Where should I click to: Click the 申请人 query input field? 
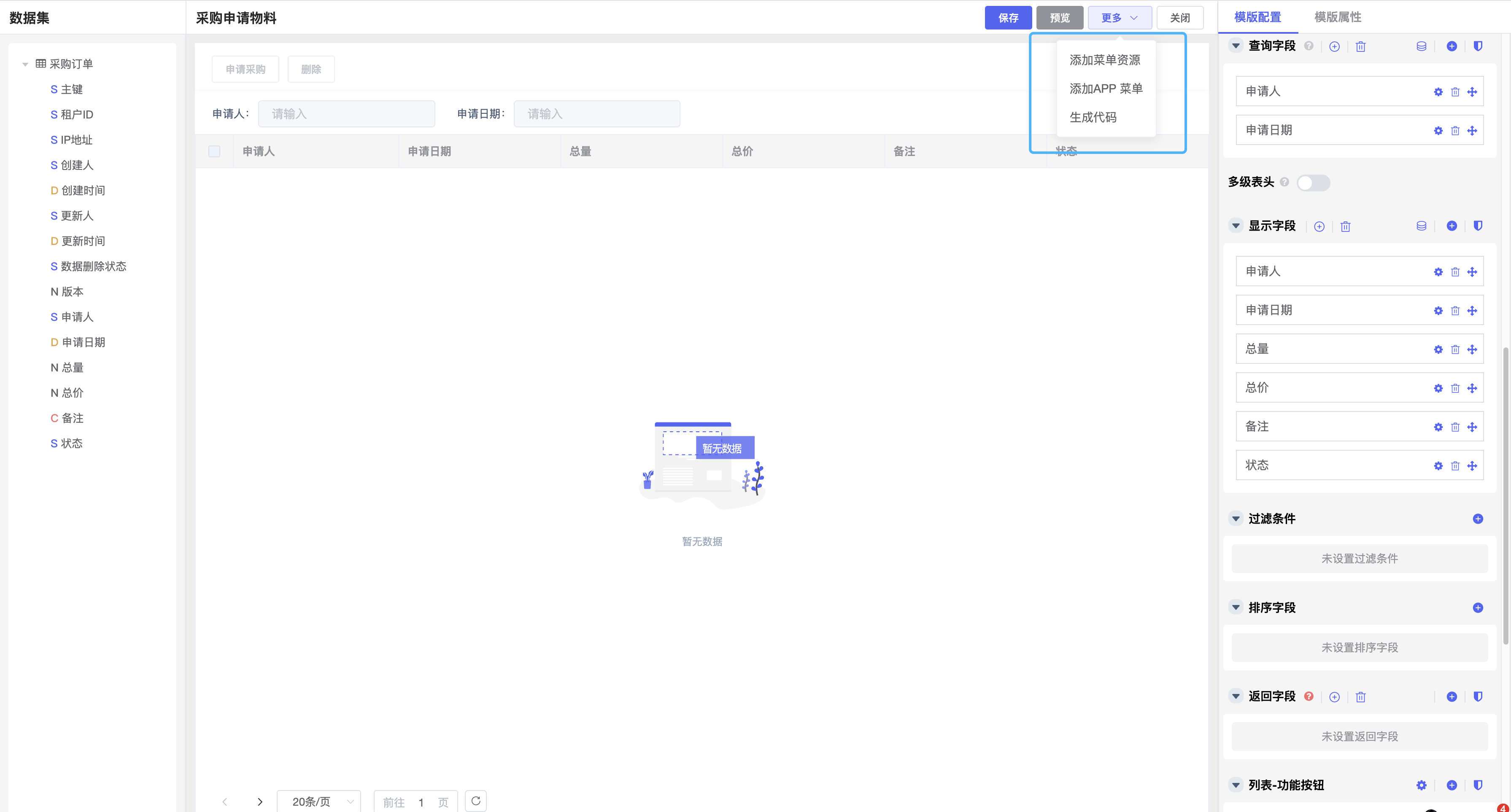pyautogui.click(x=346, y=114)
